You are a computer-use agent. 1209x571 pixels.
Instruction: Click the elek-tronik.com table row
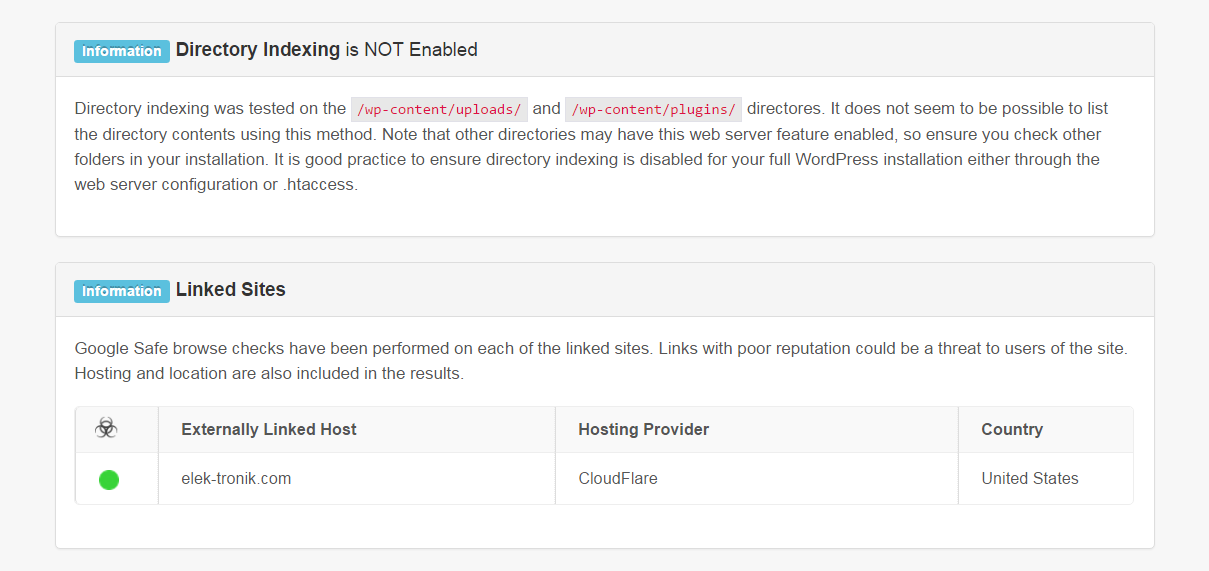pyautogui.click(x=604, y=479)
